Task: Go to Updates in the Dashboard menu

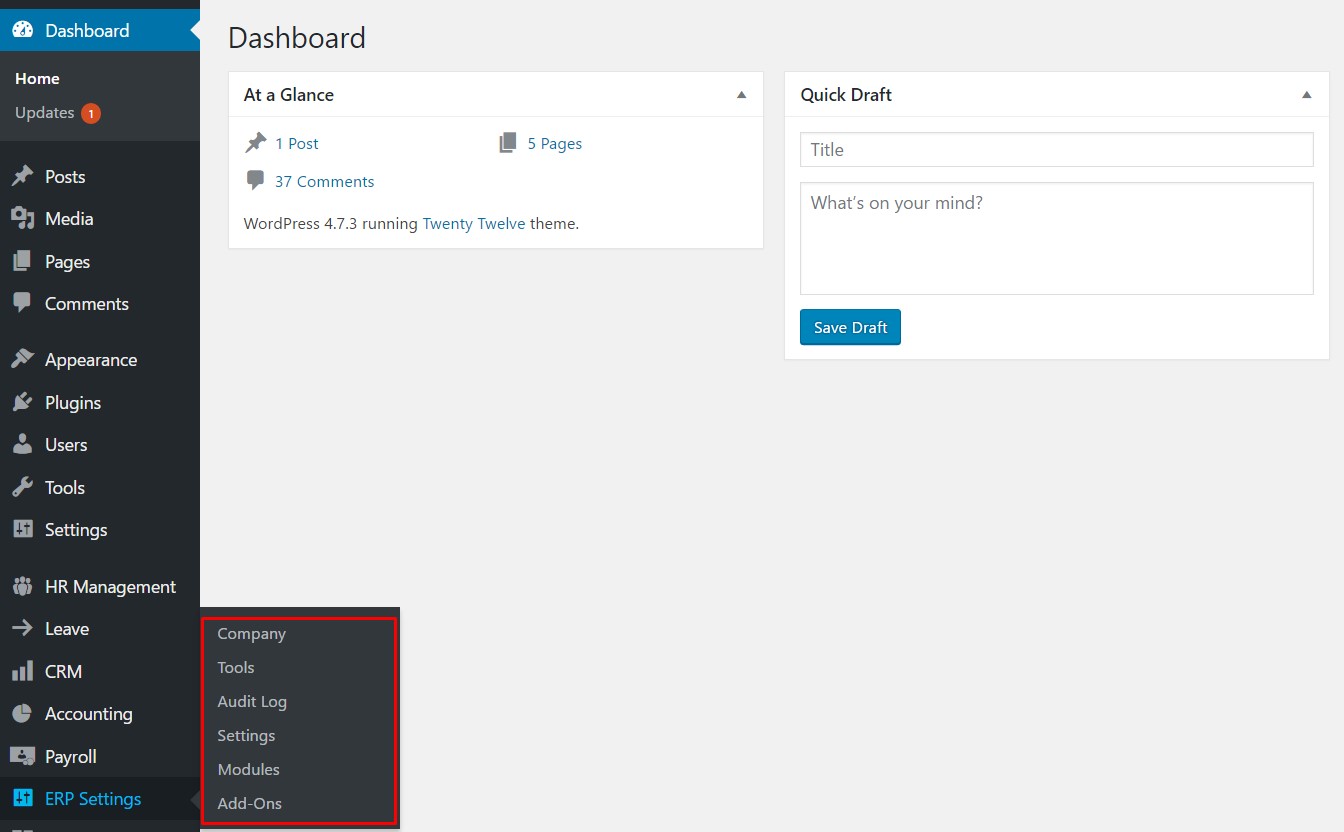Action: point(45,113)
